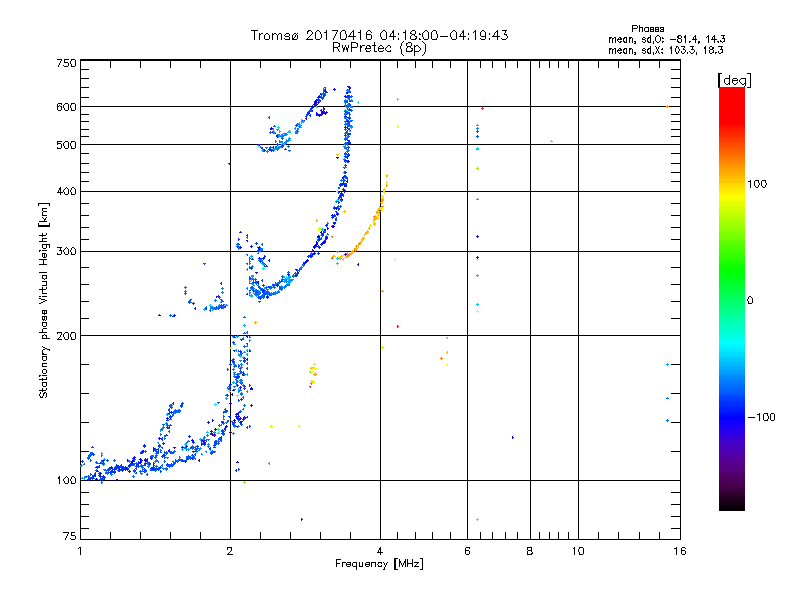Click the "RwPretec (8p)" subtitle

(x=379, y=48)
